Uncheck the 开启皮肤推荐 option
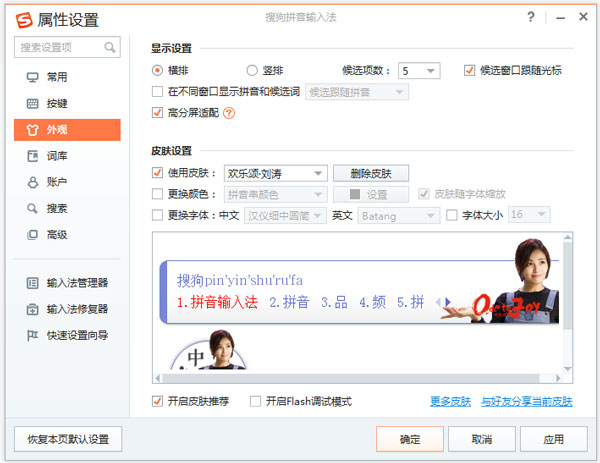This screenshot has width=600, height=463. pos(157,402)
